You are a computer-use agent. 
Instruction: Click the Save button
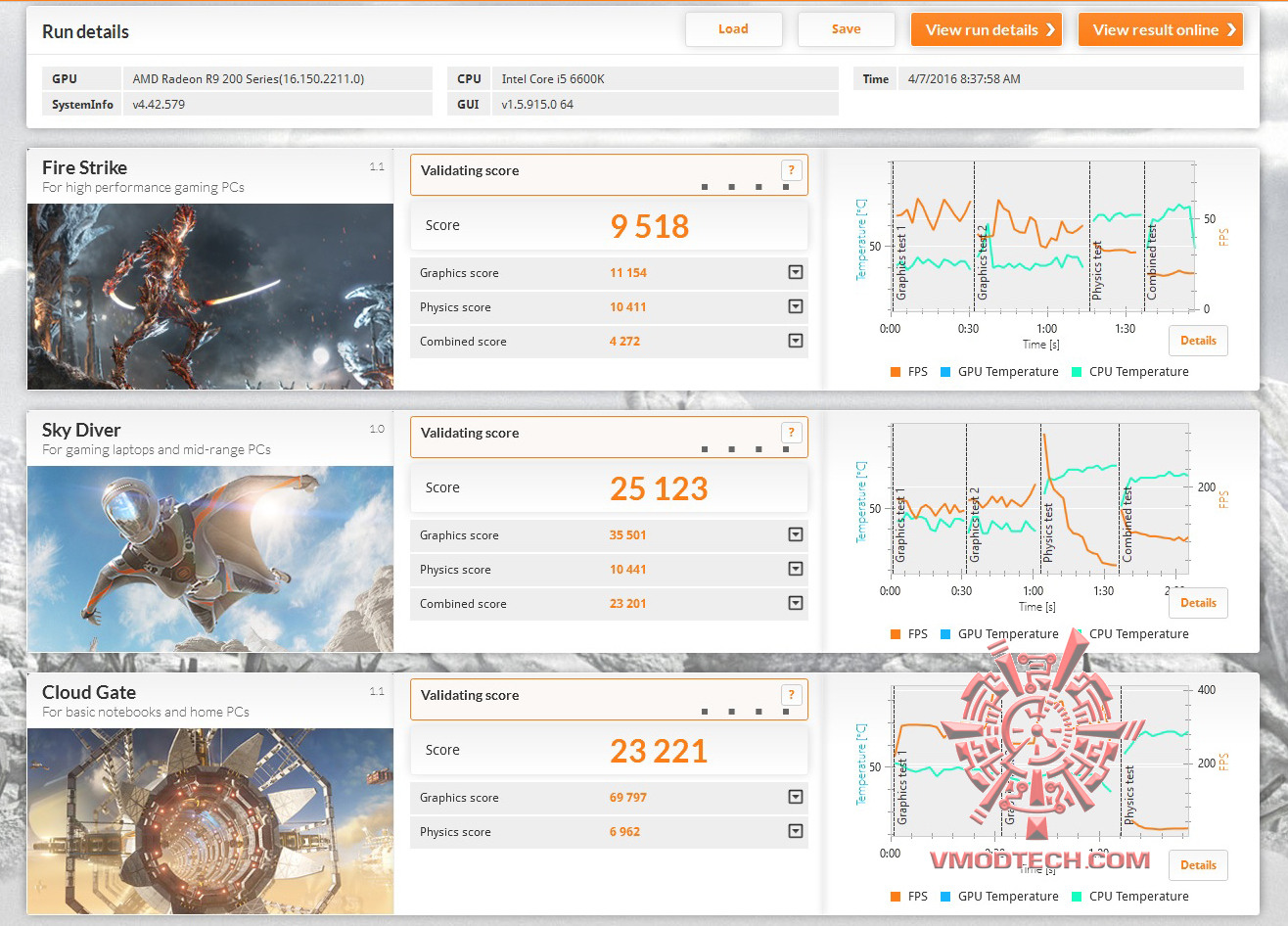tap(847, 29)
